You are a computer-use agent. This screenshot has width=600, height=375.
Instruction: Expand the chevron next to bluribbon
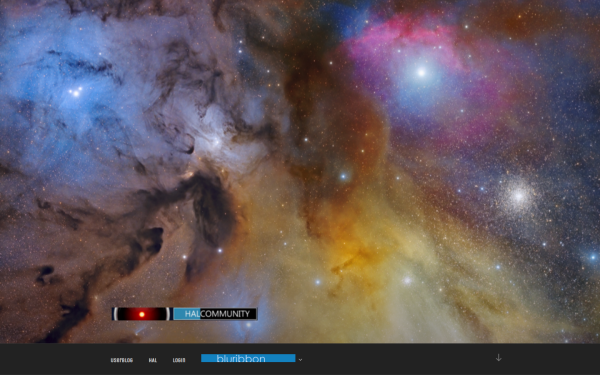point(300,360)
